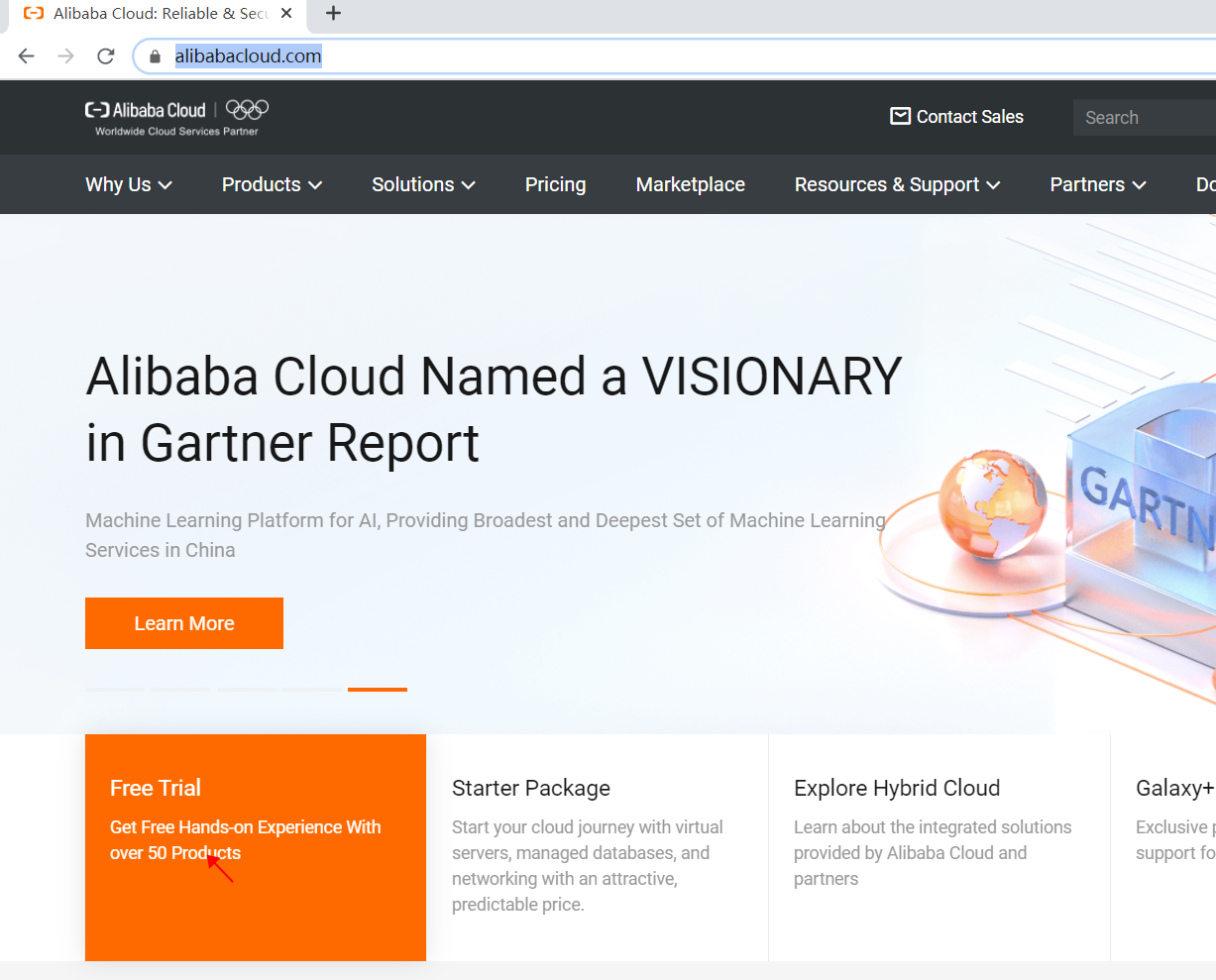
Task: Expand the Why Us menu
Action: pyautogui.click(x=129, y=184)
